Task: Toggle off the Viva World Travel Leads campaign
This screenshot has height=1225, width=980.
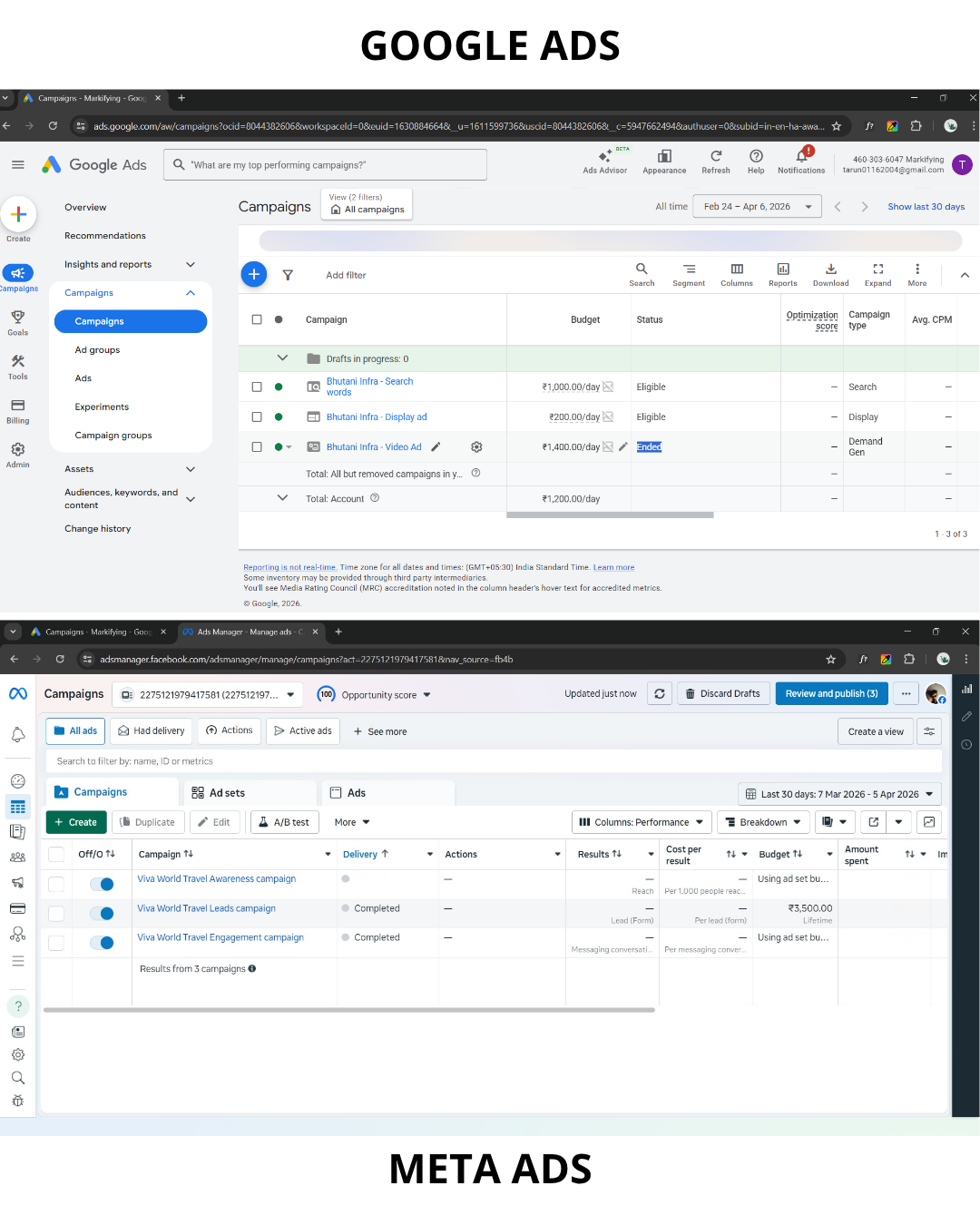Action: click(102, 914)
